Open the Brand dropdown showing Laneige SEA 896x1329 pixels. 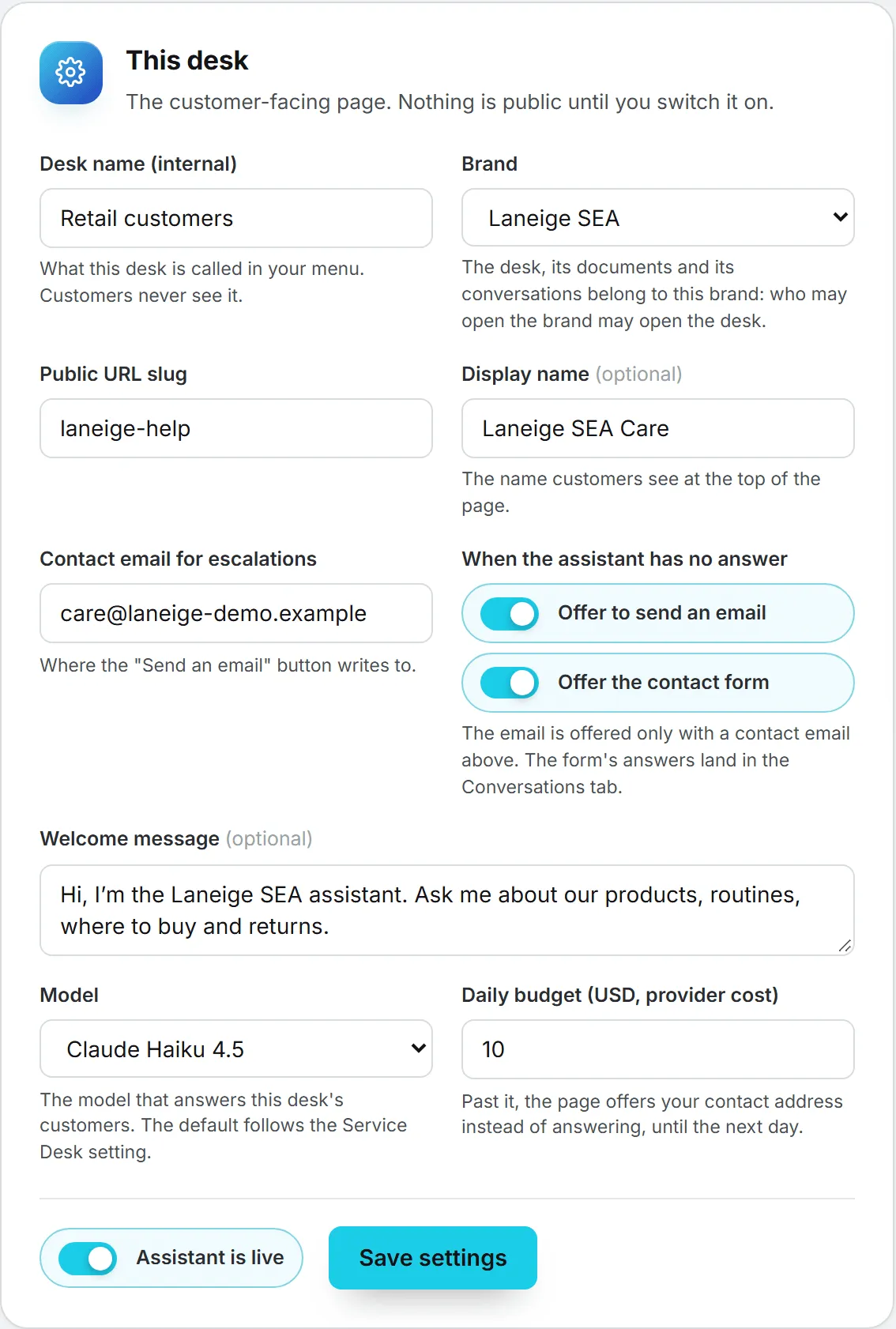tap(657, 217)
